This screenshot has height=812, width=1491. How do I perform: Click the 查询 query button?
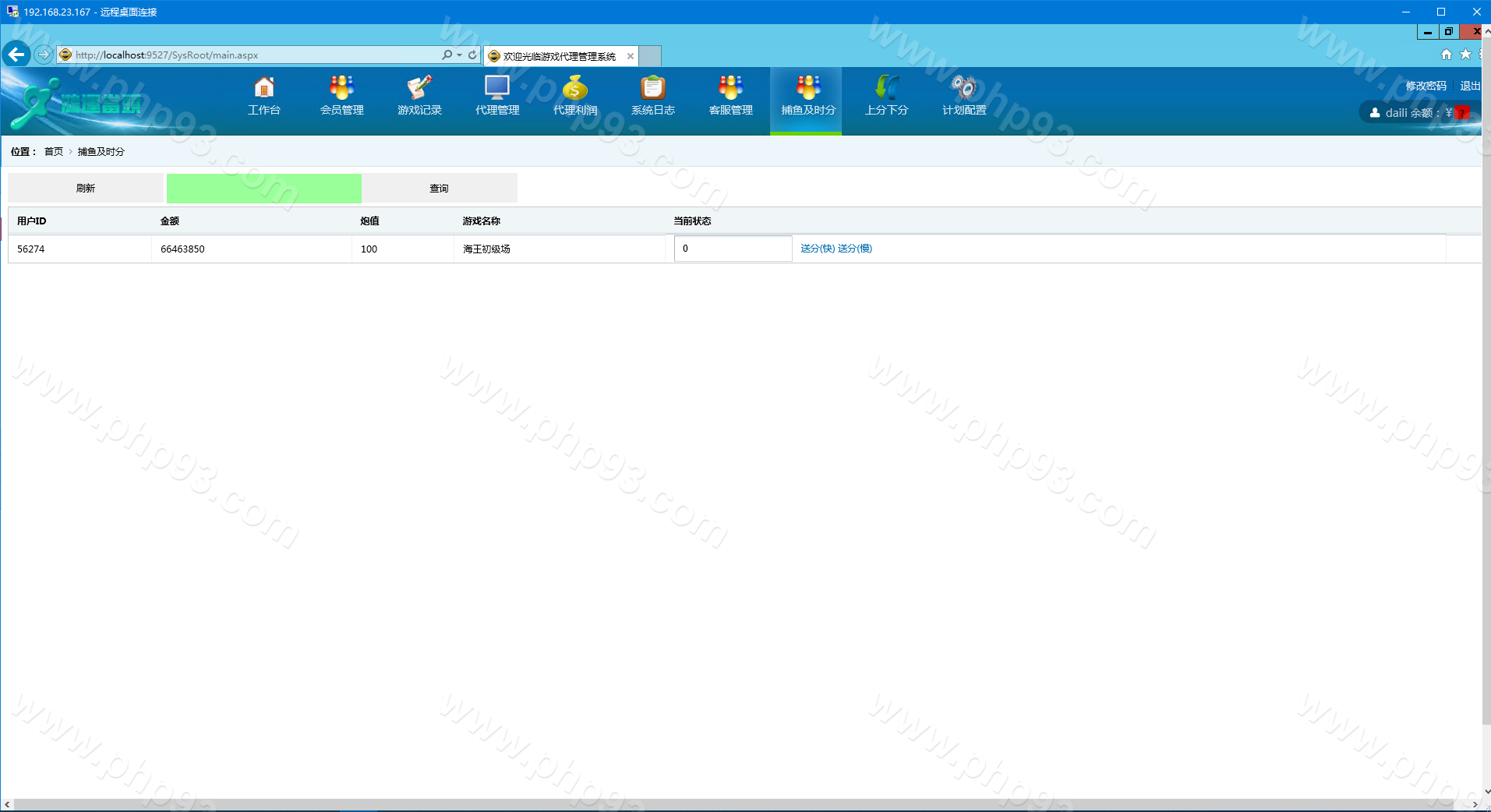(x=439, y=189)
